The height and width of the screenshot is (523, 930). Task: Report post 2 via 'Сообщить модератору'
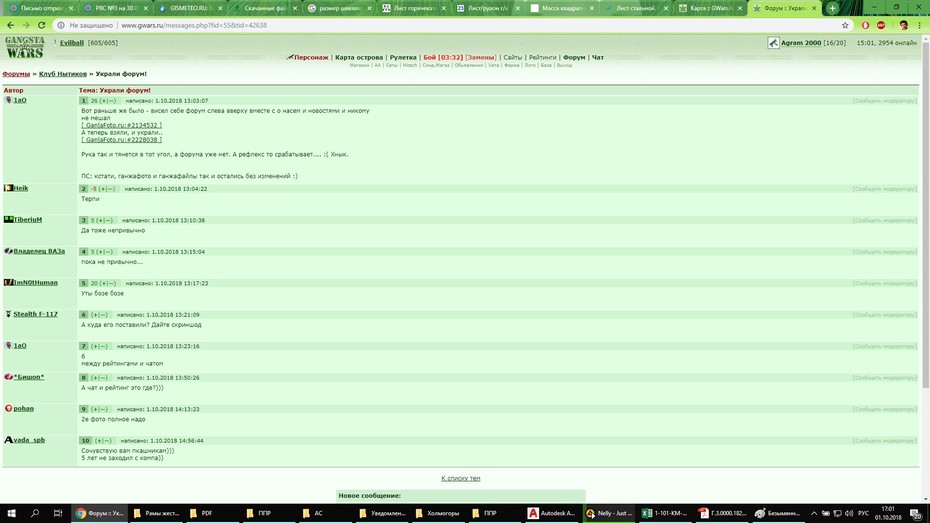(x=884, y=189)
